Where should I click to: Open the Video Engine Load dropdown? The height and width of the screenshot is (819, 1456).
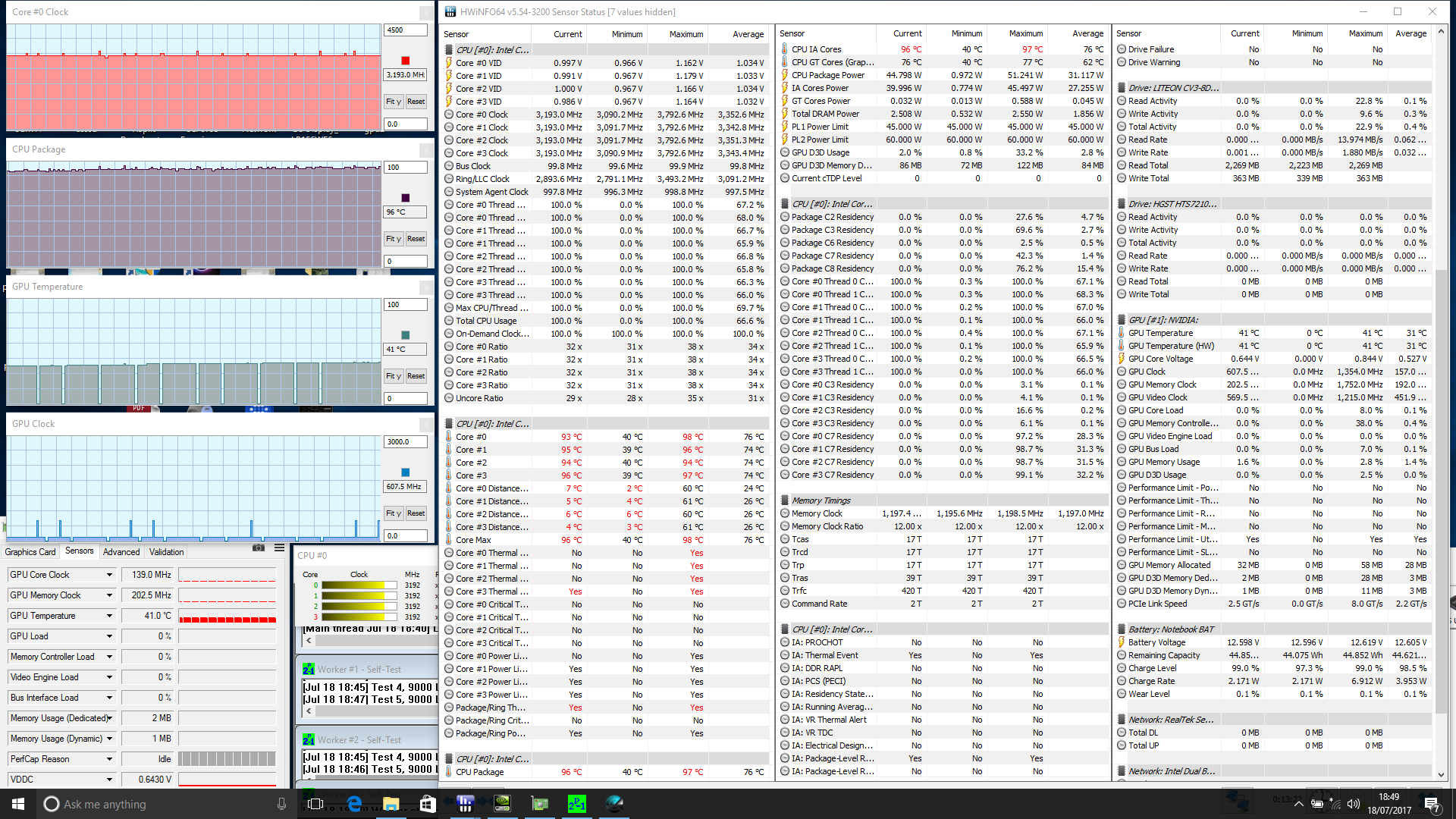[109, 677]
